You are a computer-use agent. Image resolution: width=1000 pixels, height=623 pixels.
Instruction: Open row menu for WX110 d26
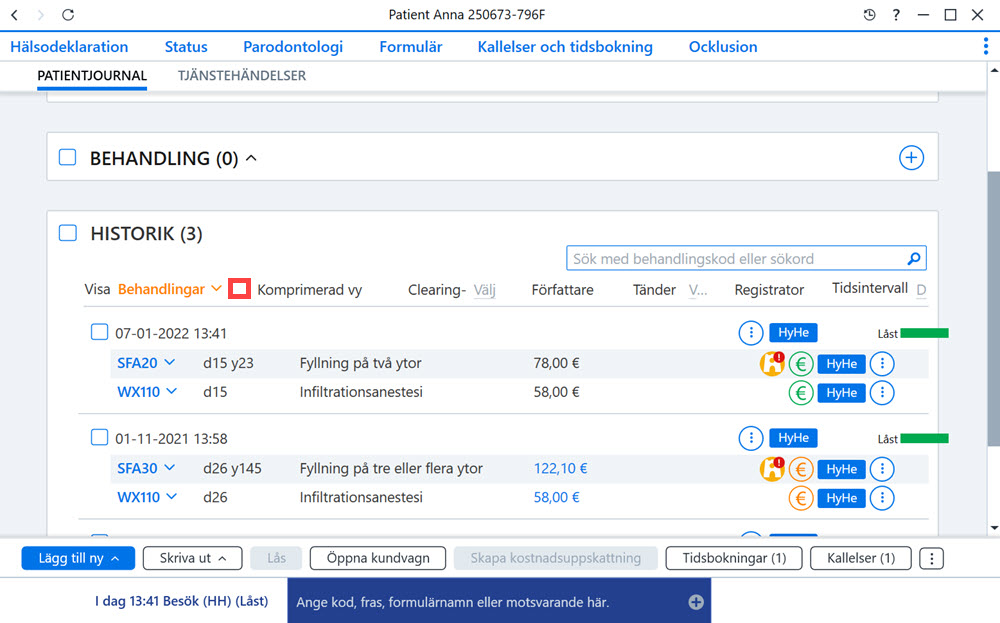882,497
